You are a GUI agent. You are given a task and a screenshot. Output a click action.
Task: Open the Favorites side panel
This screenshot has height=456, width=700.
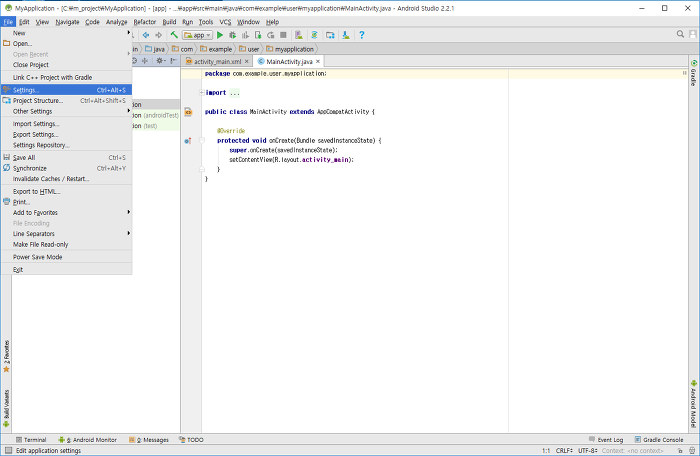coord(6,356)
